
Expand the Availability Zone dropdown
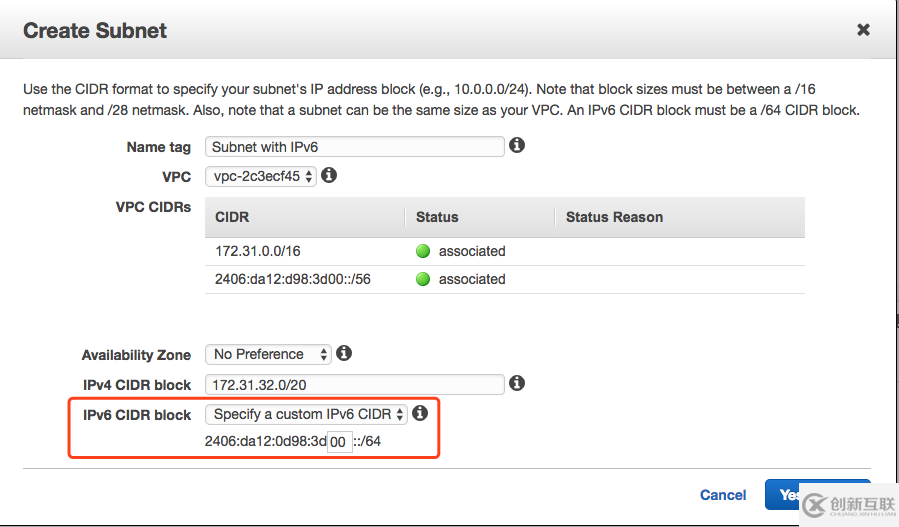(x=267, y=354)
